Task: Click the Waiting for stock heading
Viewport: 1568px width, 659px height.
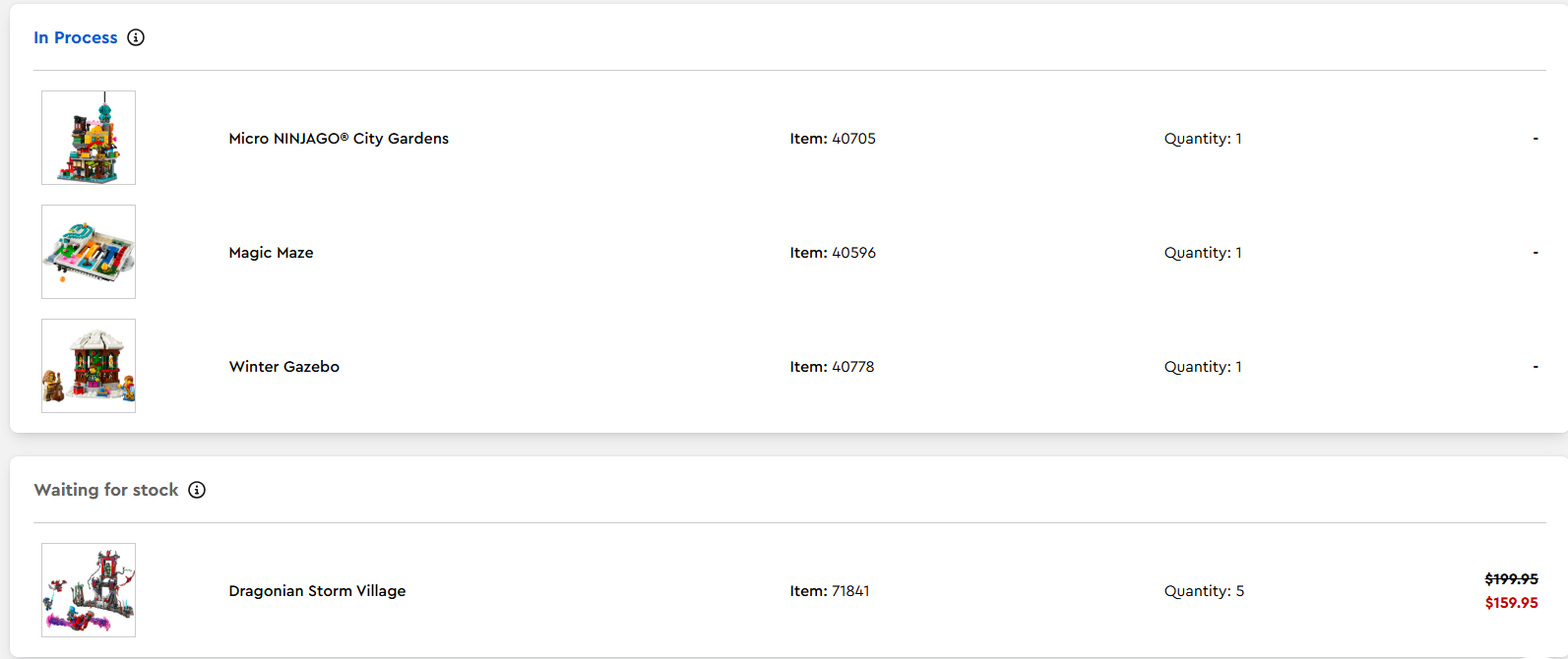Action: pyautogui.click(x=106, y=490)
